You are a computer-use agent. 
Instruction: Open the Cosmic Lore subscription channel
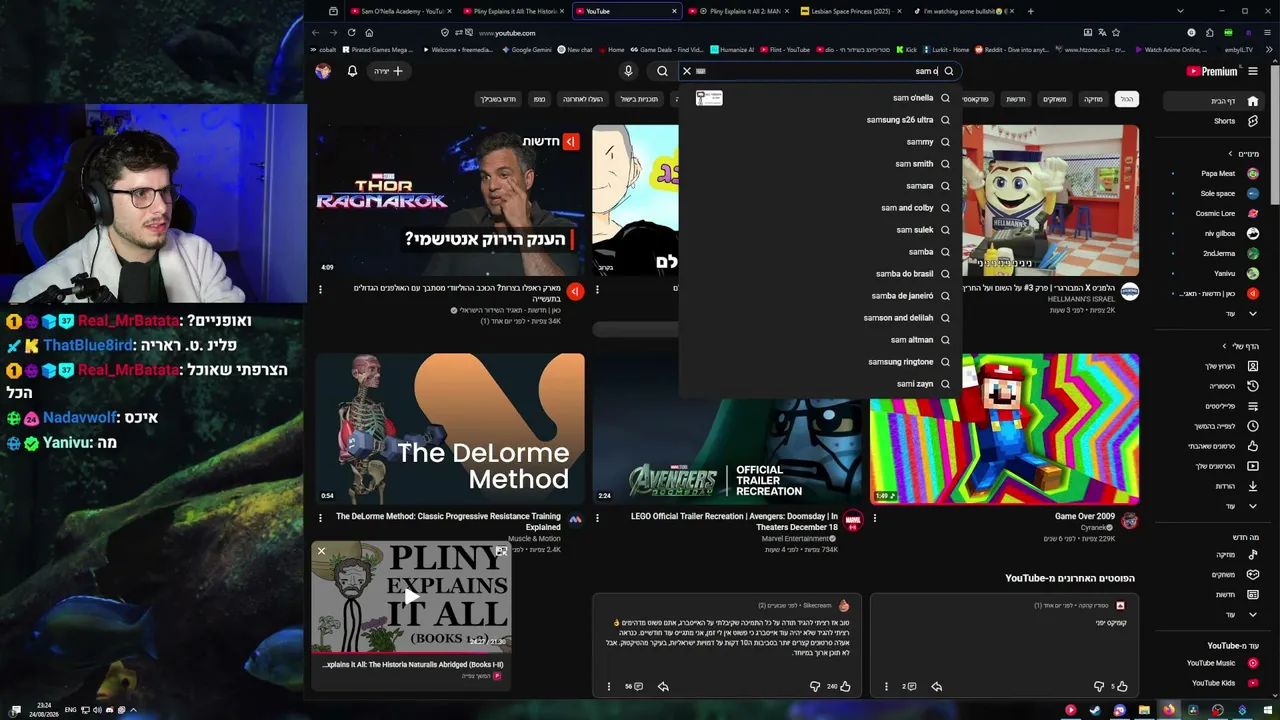tap(1215, 213)
